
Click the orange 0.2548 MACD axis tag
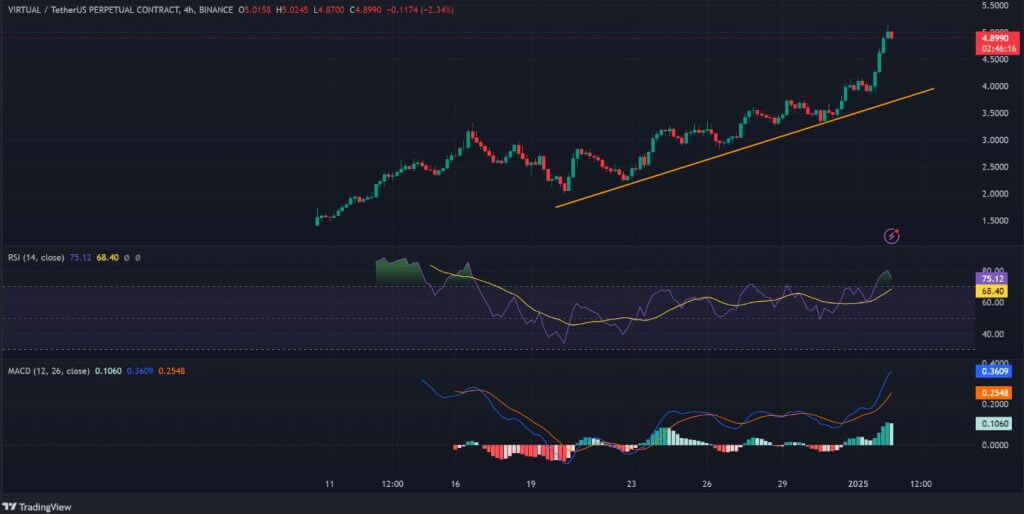click(993, 393)
